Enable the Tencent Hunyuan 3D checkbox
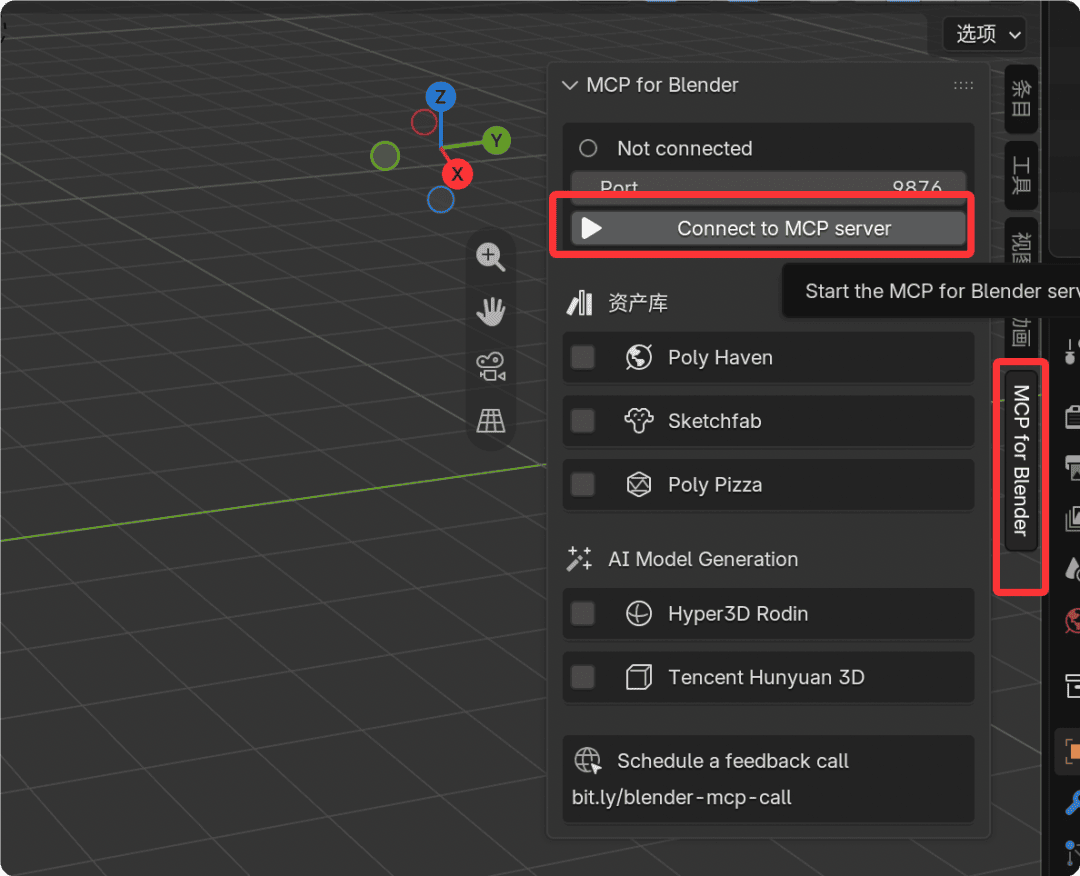Viewport: 1080px width, 876px height. [583, 677]
